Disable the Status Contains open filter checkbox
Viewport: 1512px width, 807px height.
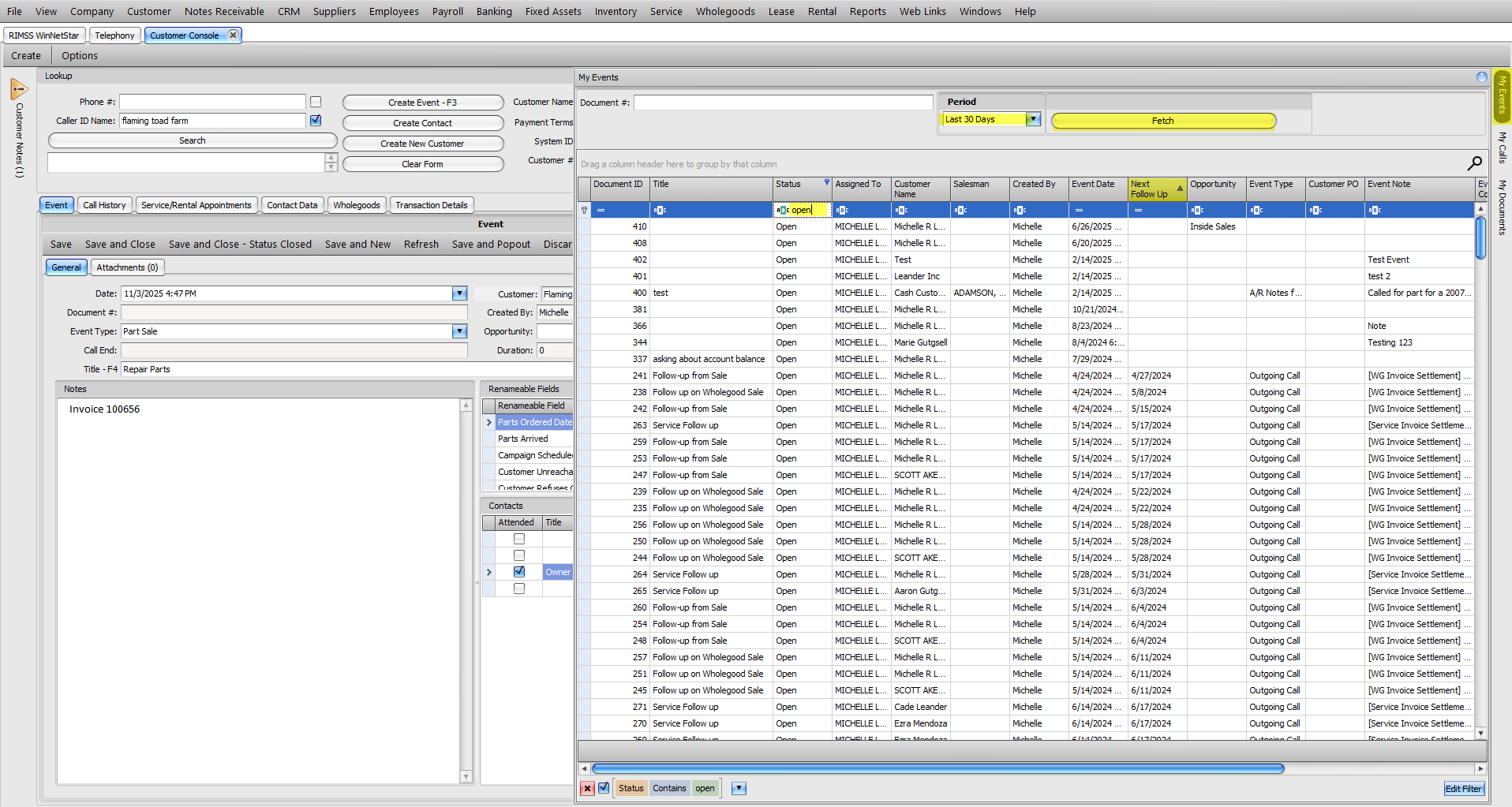(x=604, y=788)
